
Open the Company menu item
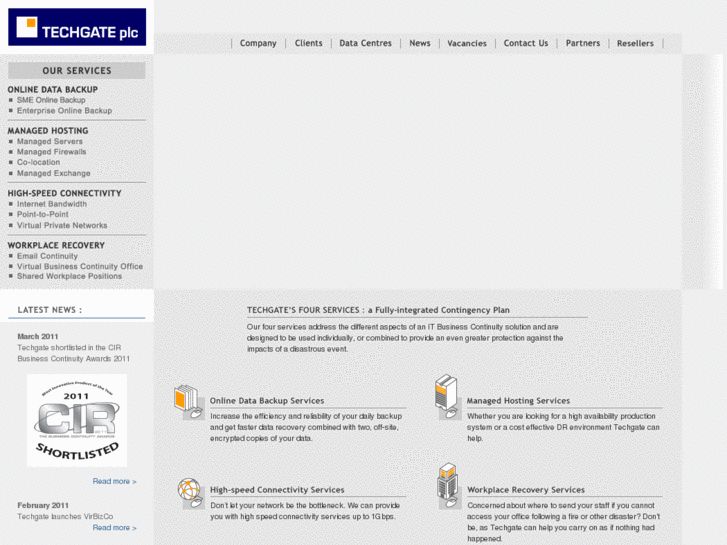[x=258, y=43]
